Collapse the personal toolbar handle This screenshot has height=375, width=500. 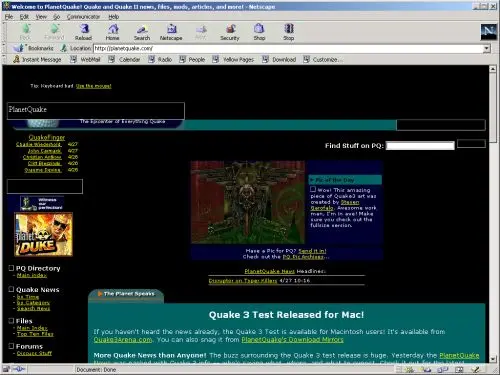point(4,60)
